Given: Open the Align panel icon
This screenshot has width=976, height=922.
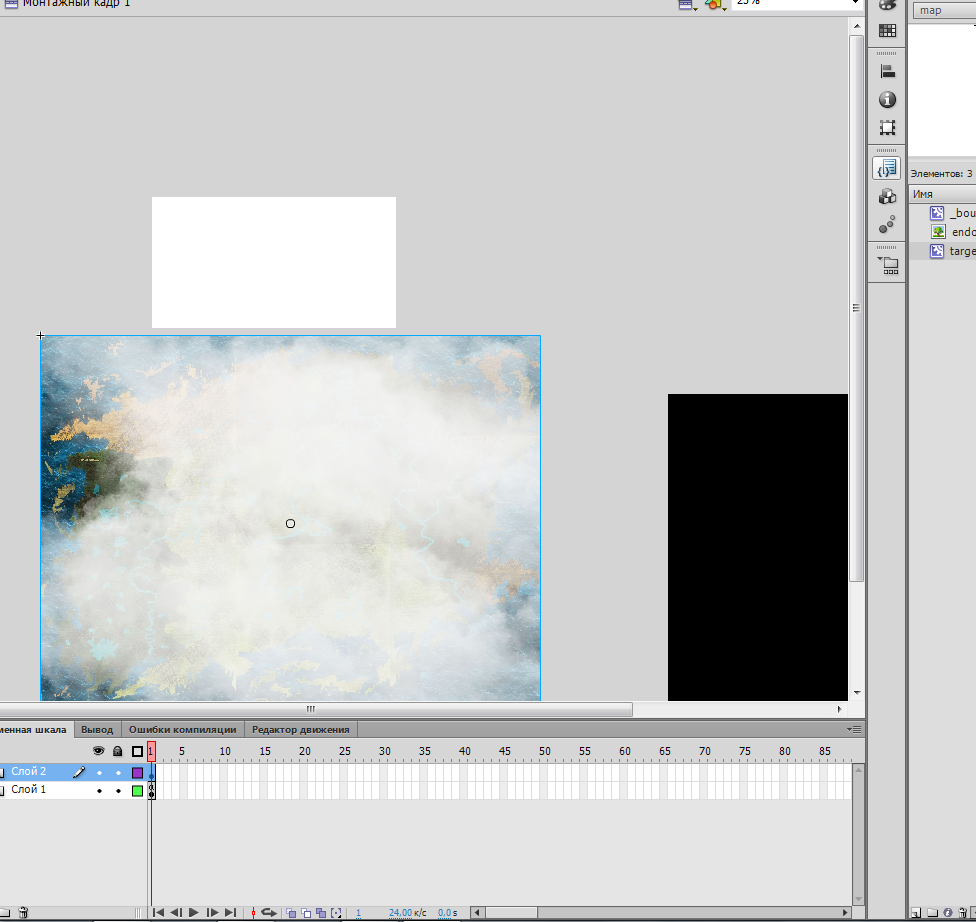Looking at the screenshot, I should 887,72.
